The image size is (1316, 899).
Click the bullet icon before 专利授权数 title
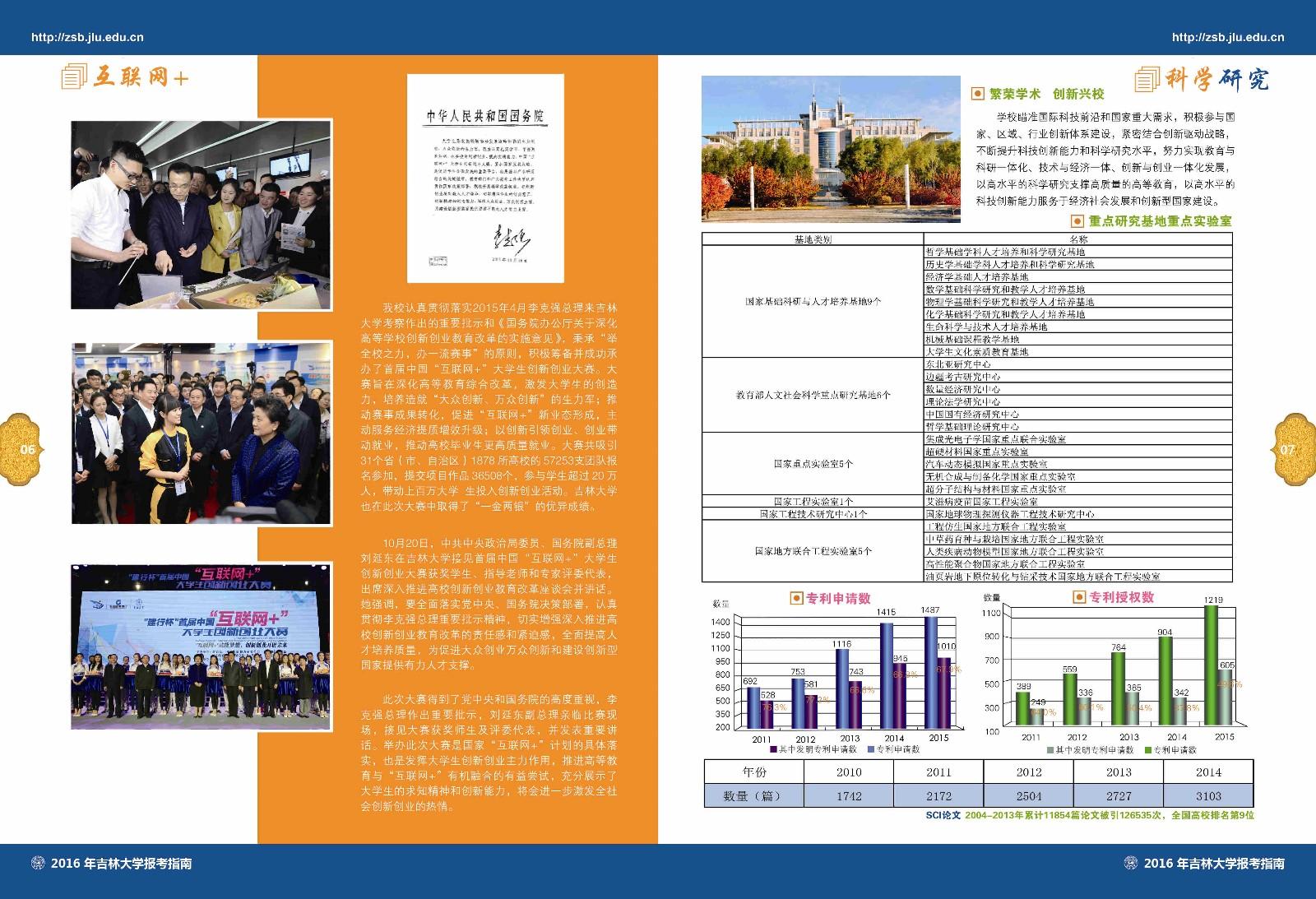[x=1079, y=597]
